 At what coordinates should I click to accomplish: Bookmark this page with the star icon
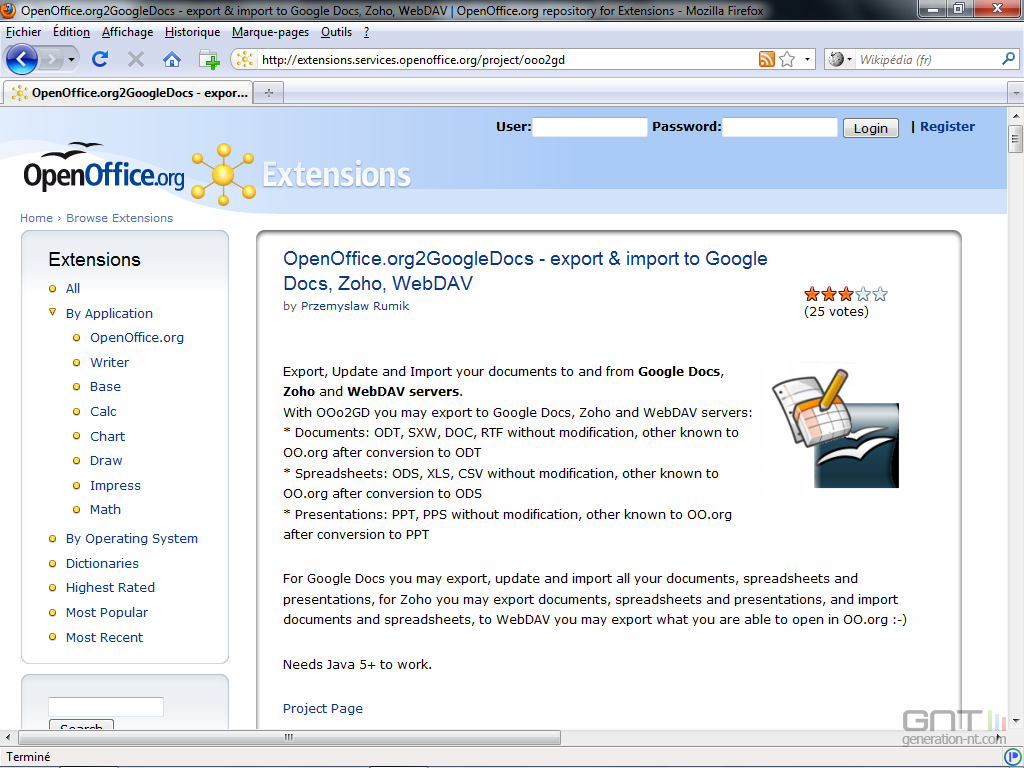[788, 59]
